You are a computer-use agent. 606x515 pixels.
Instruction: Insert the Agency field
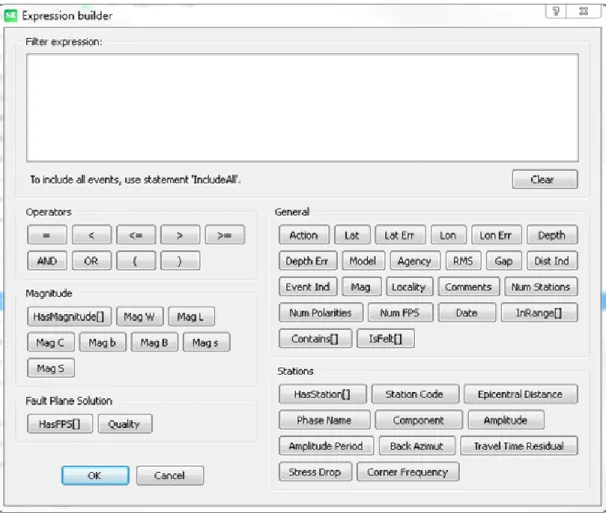[415, 261]
